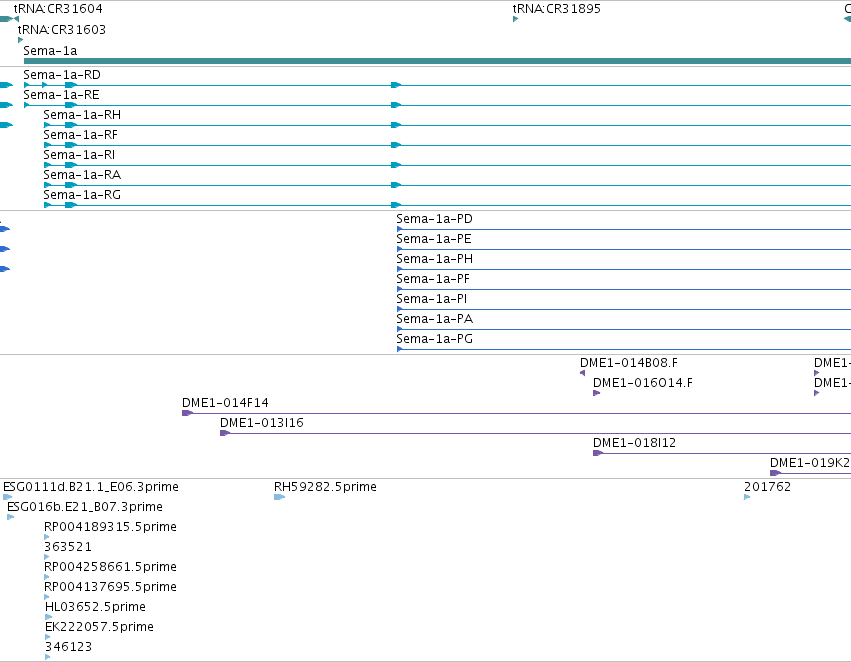
Task: Select the HL03652.5prime arrow glyph
Action: tap(48, 618)
